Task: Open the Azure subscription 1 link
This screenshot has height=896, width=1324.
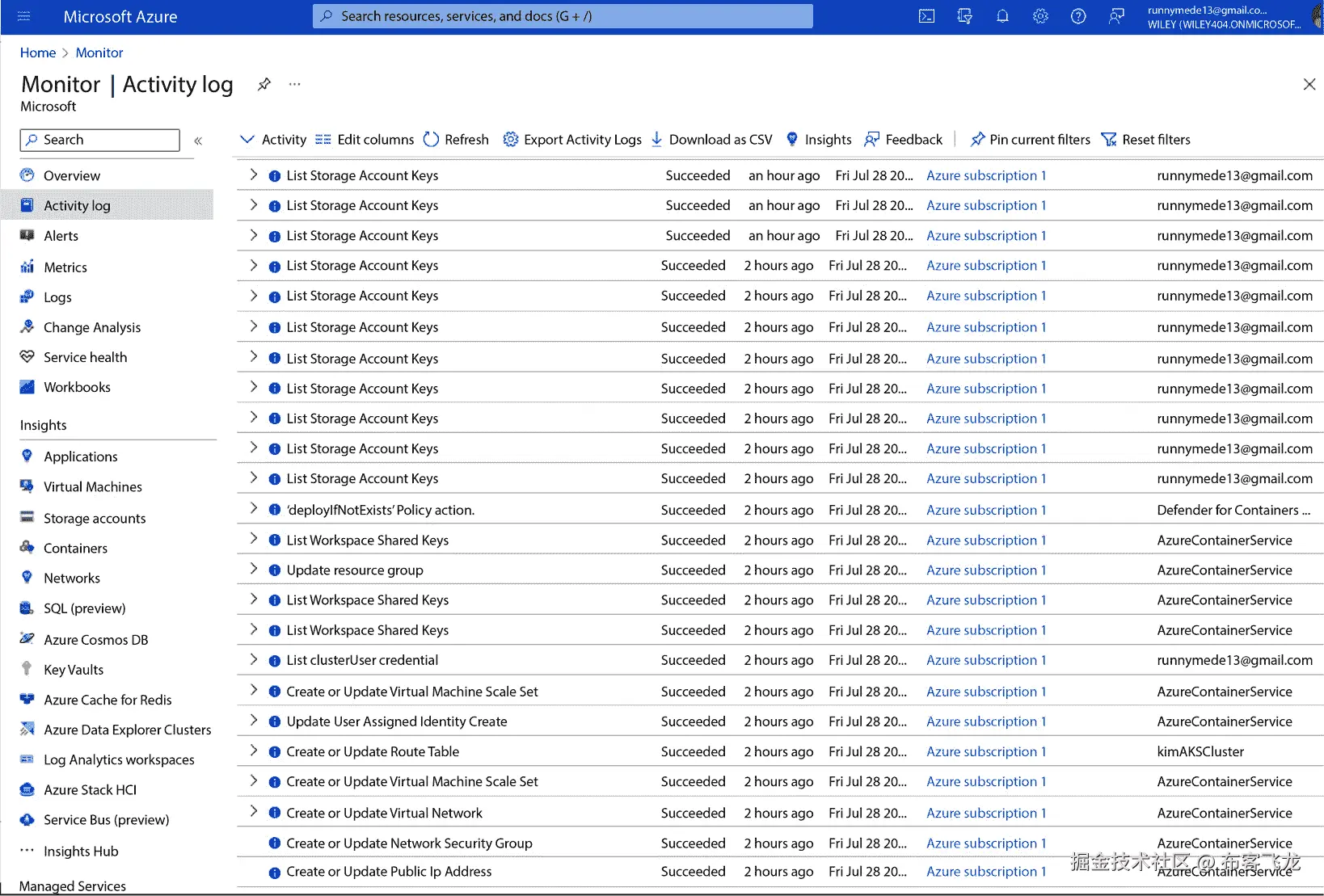Action: 986,175
